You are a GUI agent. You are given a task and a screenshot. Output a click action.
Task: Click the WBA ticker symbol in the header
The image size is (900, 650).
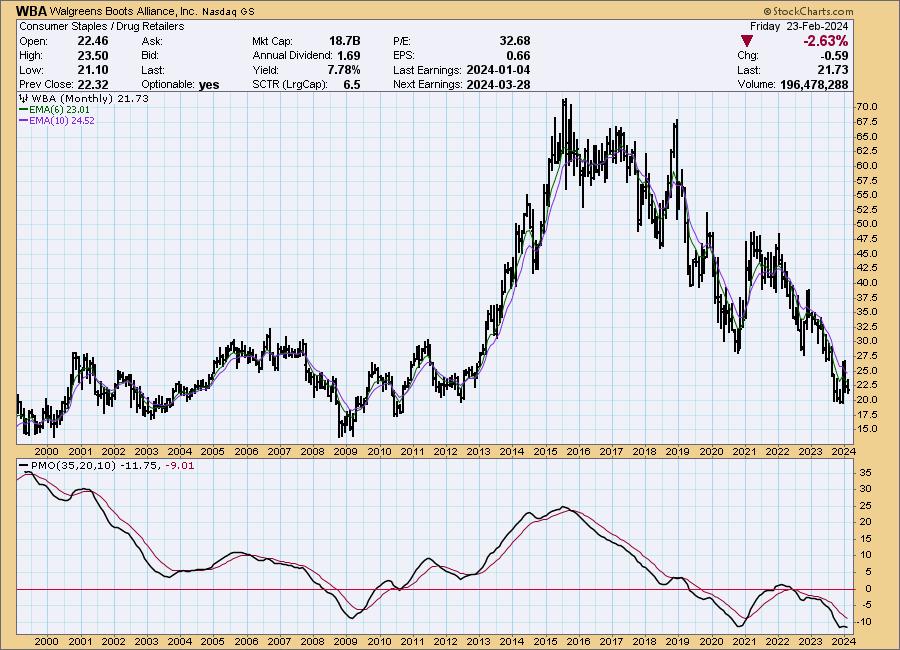[x=32, y=11]
